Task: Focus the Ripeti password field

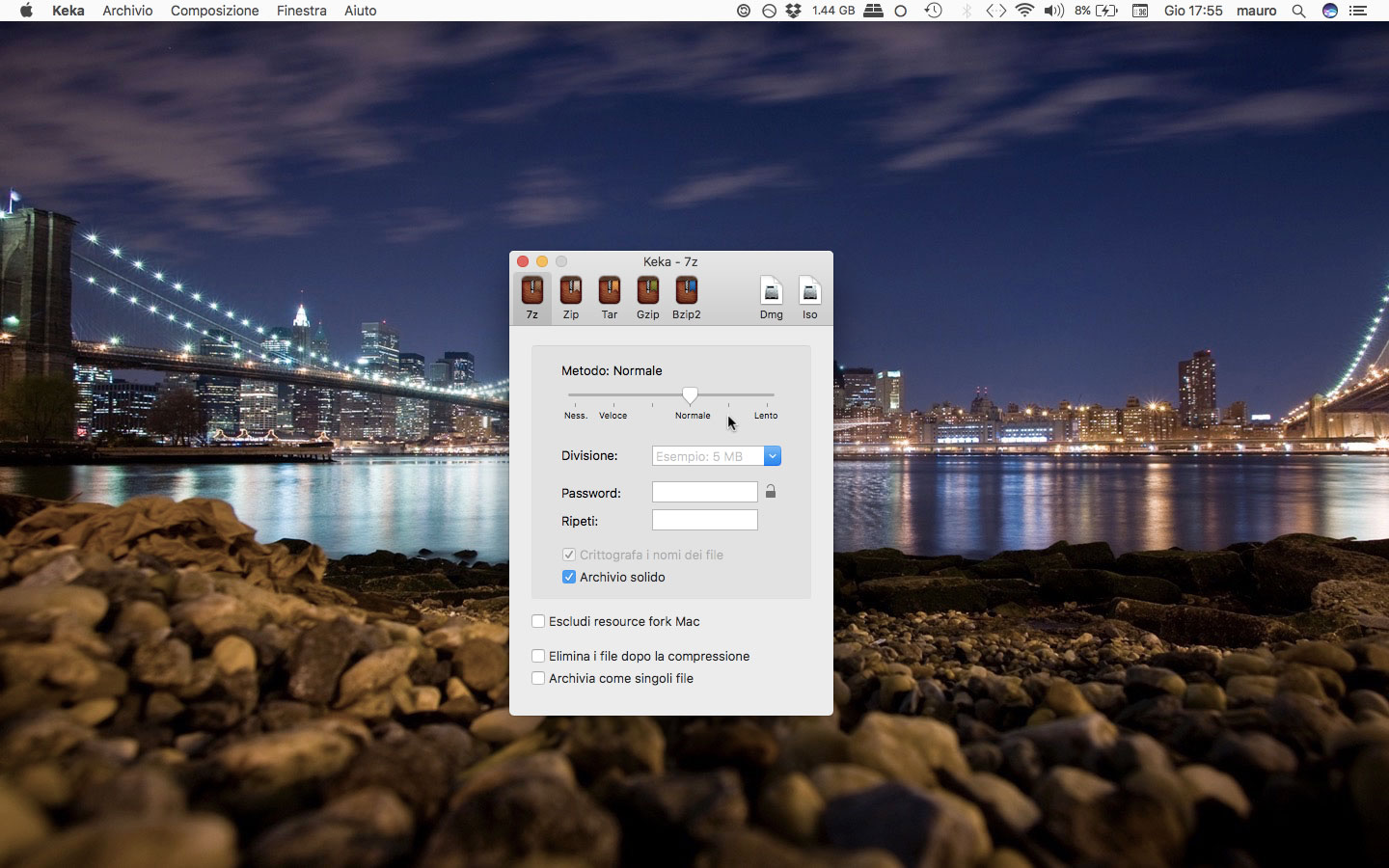Action: [x=704, y=521]
